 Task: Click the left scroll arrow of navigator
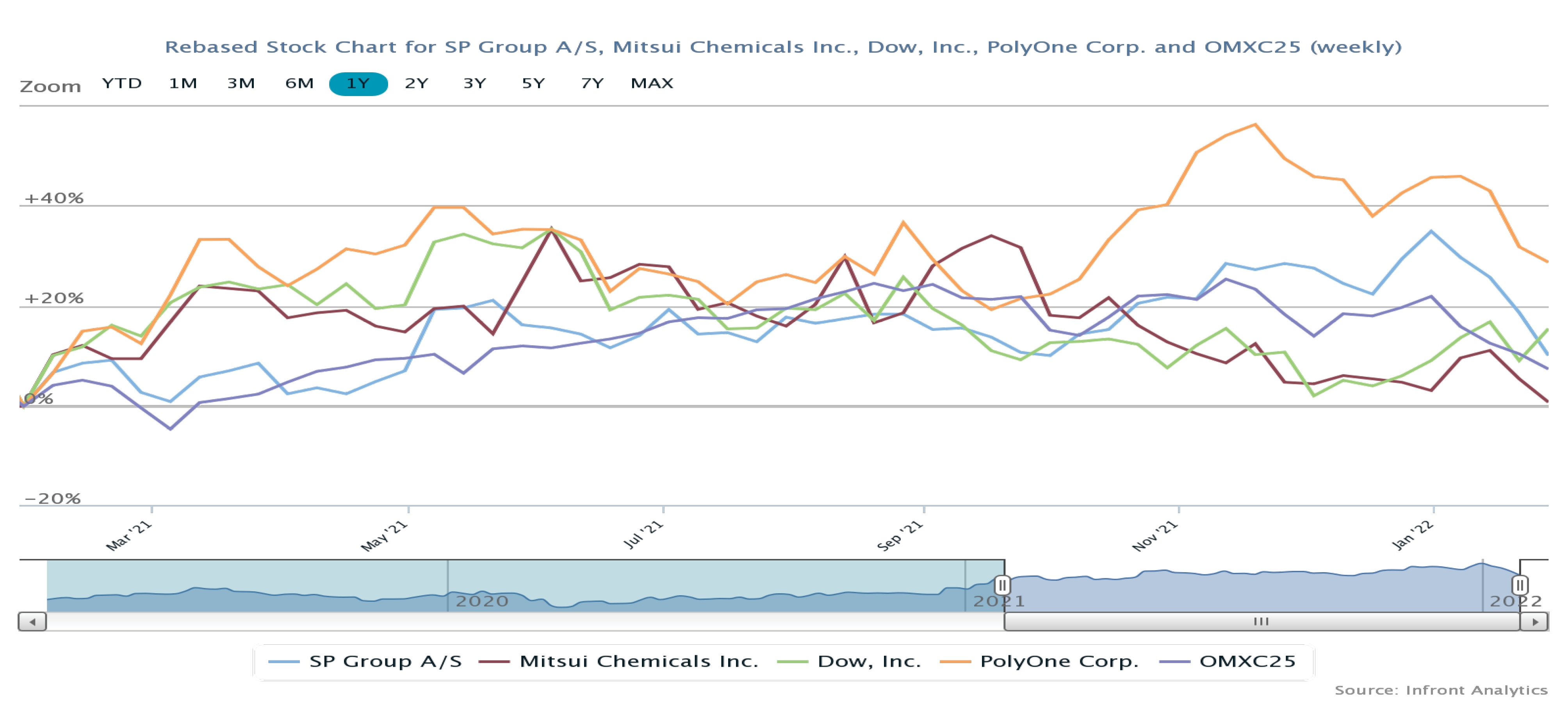coord(32,622)
